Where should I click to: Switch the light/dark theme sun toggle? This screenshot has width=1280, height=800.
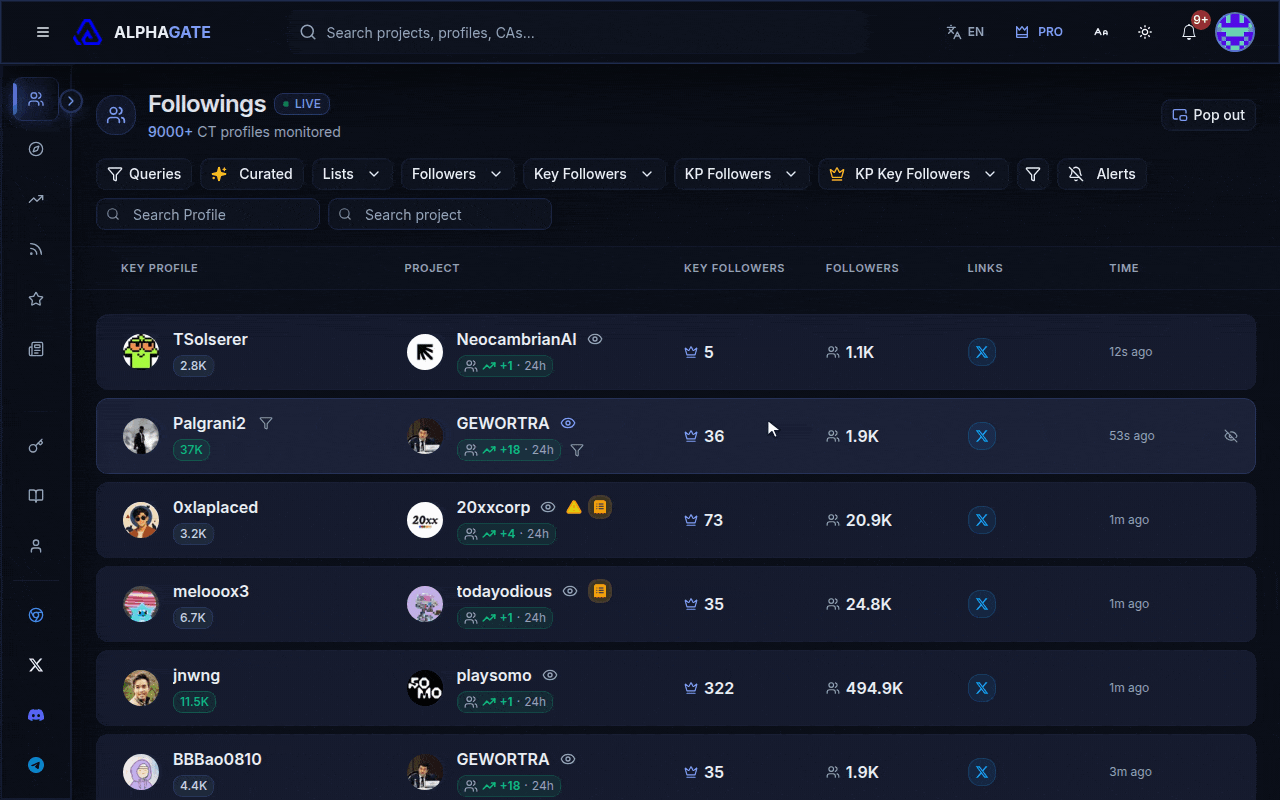(1145, 32)
